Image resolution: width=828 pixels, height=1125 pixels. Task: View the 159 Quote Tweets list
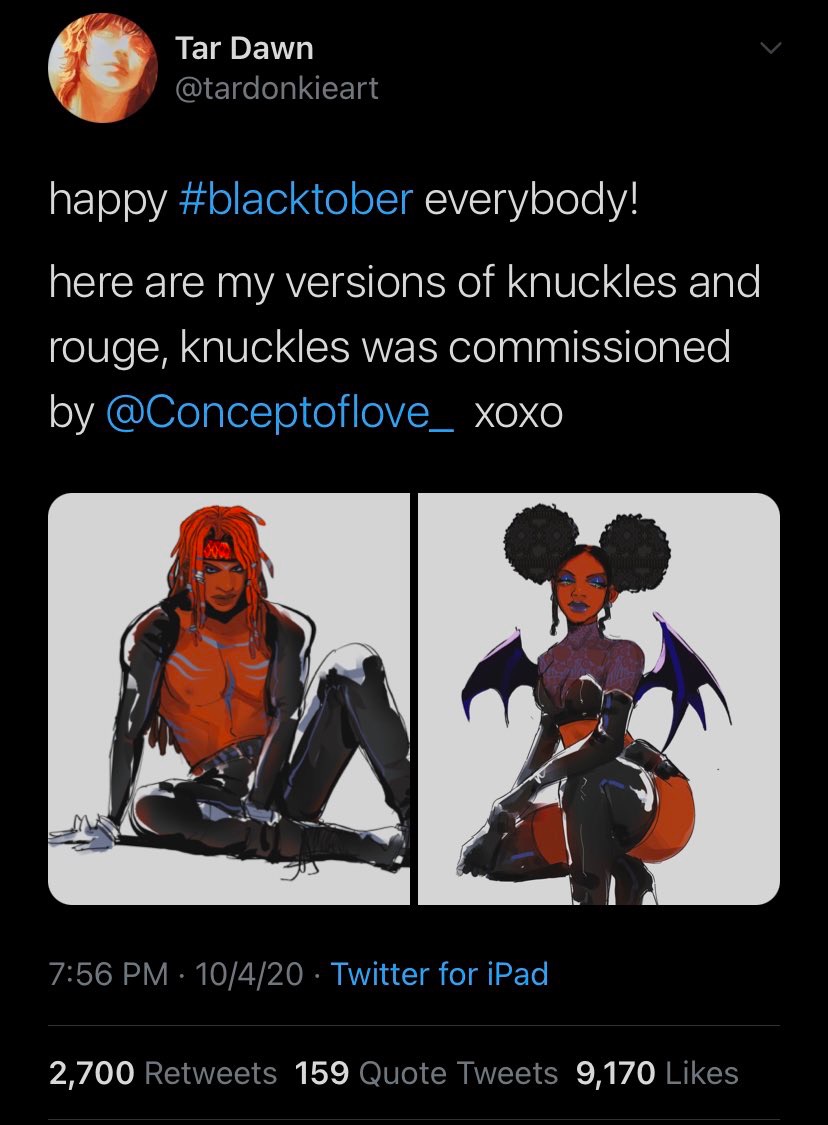pos(426,1073)
